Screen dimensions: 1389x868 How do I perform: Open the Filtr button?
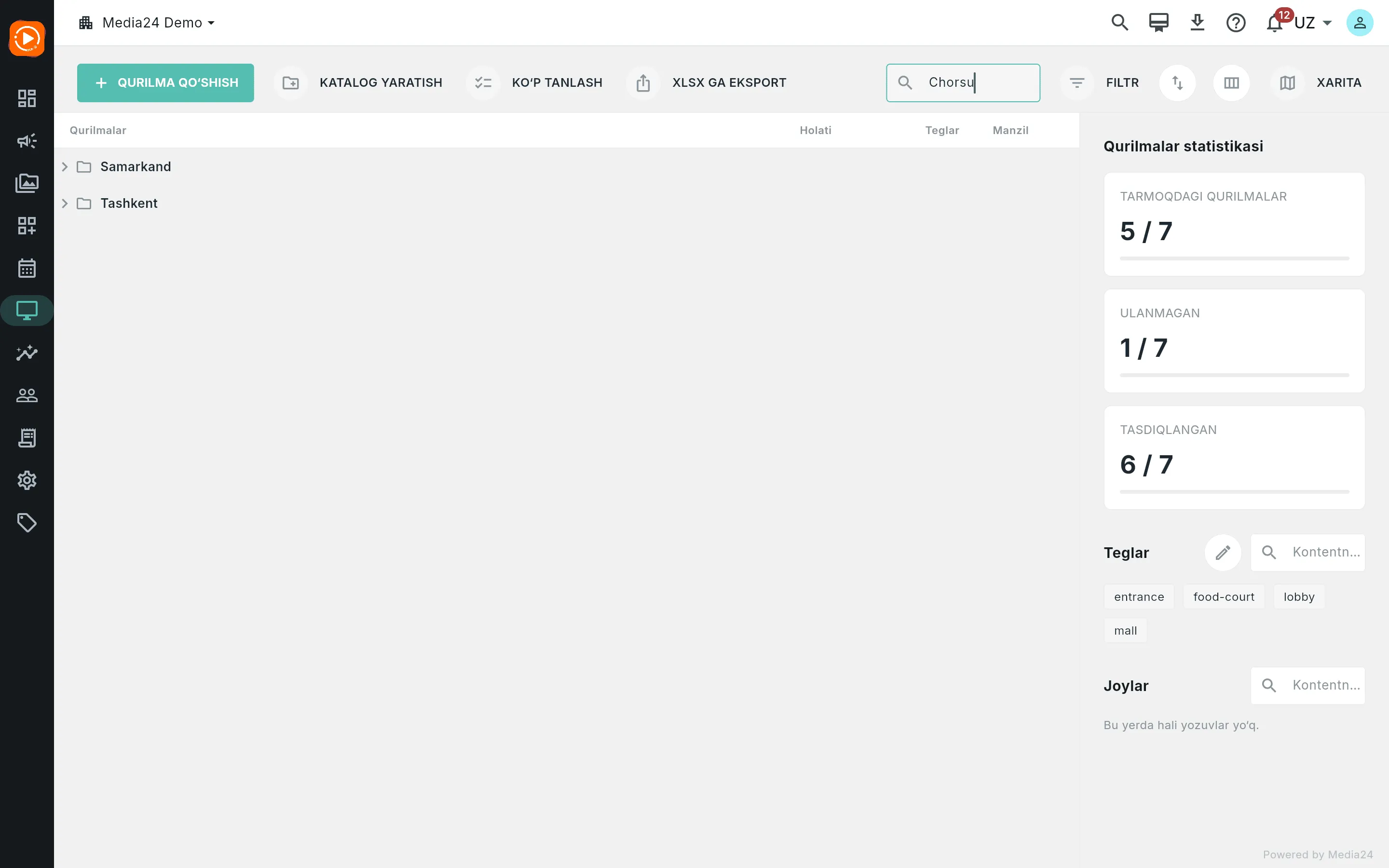tap(1100, 82)
